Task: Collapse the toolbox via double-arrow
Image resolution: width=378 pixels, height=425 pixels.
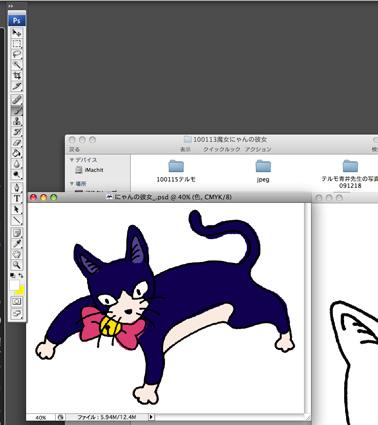Action: 11,6
